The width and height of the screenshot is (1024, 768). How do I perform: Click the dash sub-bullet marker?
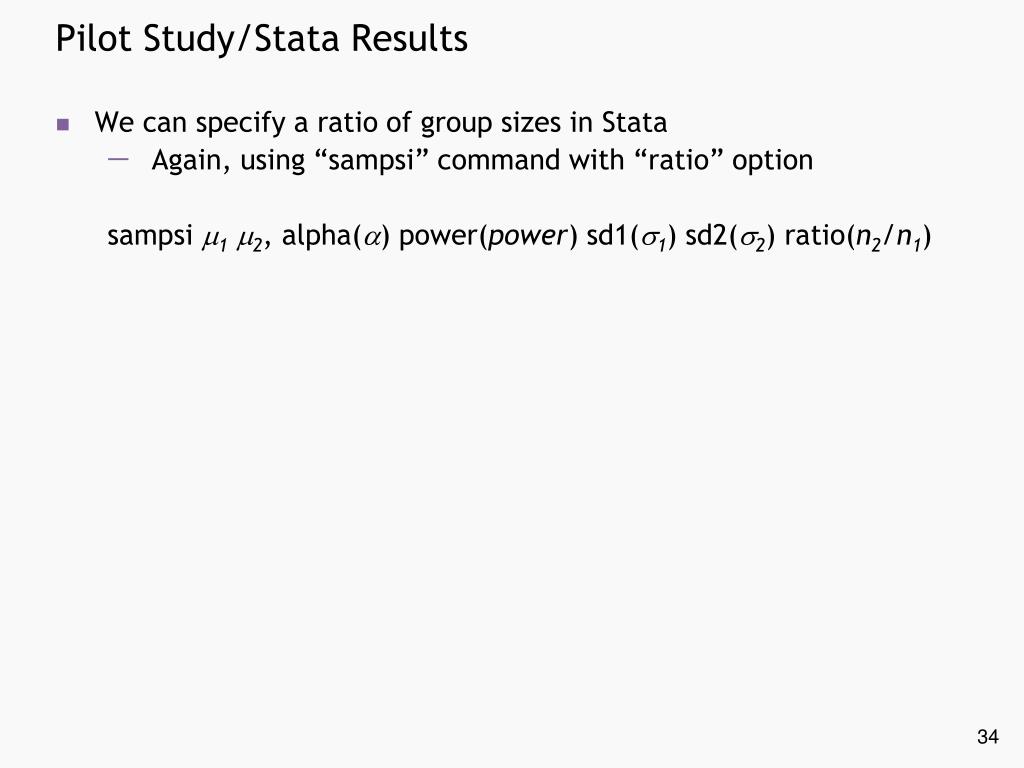coord(118,159)
